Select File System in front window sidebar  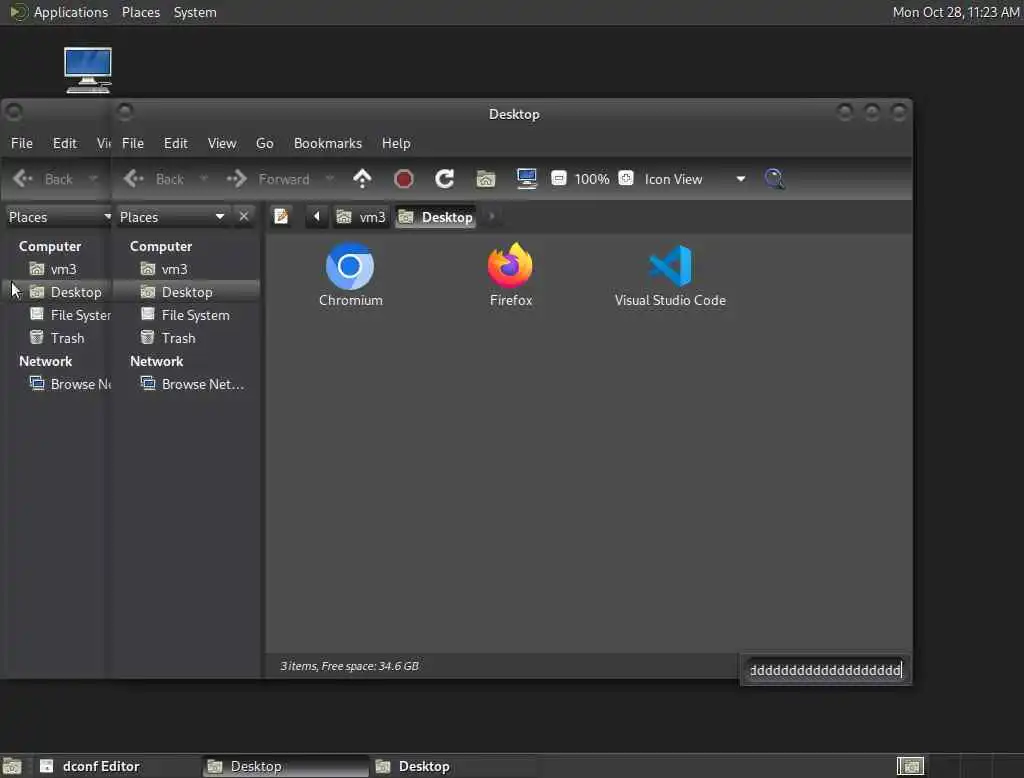[x=186, y=315]
